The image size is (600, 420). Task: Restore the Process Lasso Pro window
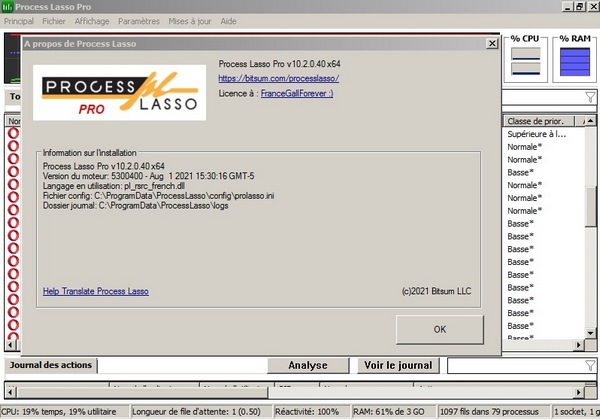click(580, 7)
